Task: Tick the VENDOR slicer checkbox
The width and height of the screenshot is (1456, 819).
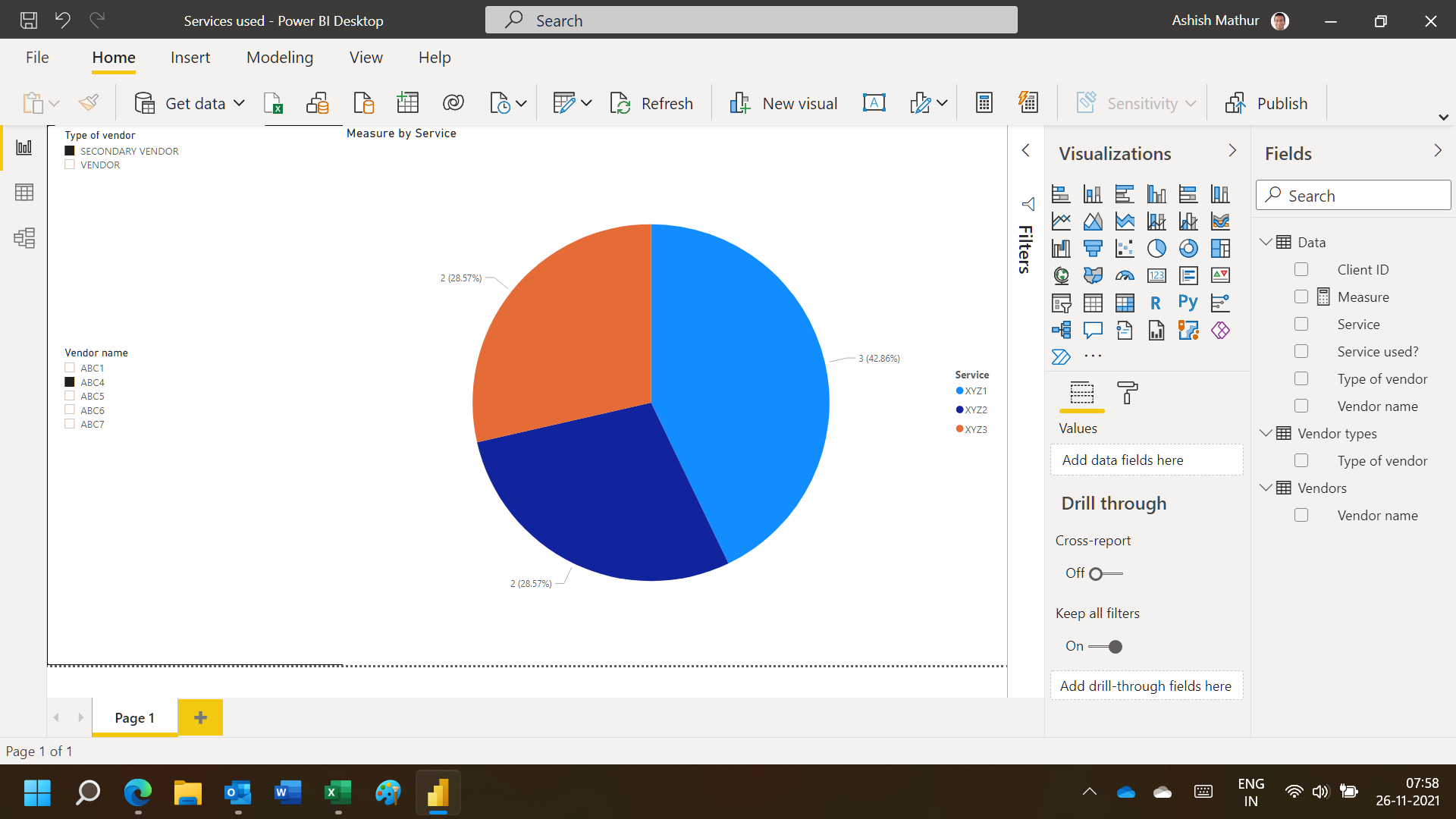Action: pos(70,165)
